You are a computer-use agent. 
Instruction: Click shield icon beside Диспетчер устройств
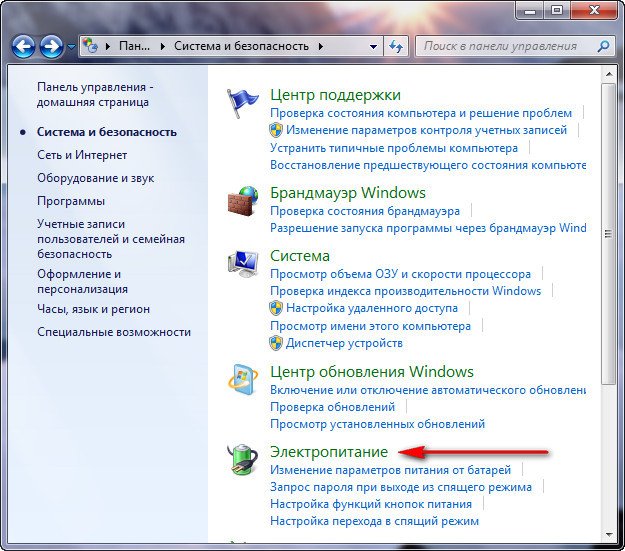[275, 343]
